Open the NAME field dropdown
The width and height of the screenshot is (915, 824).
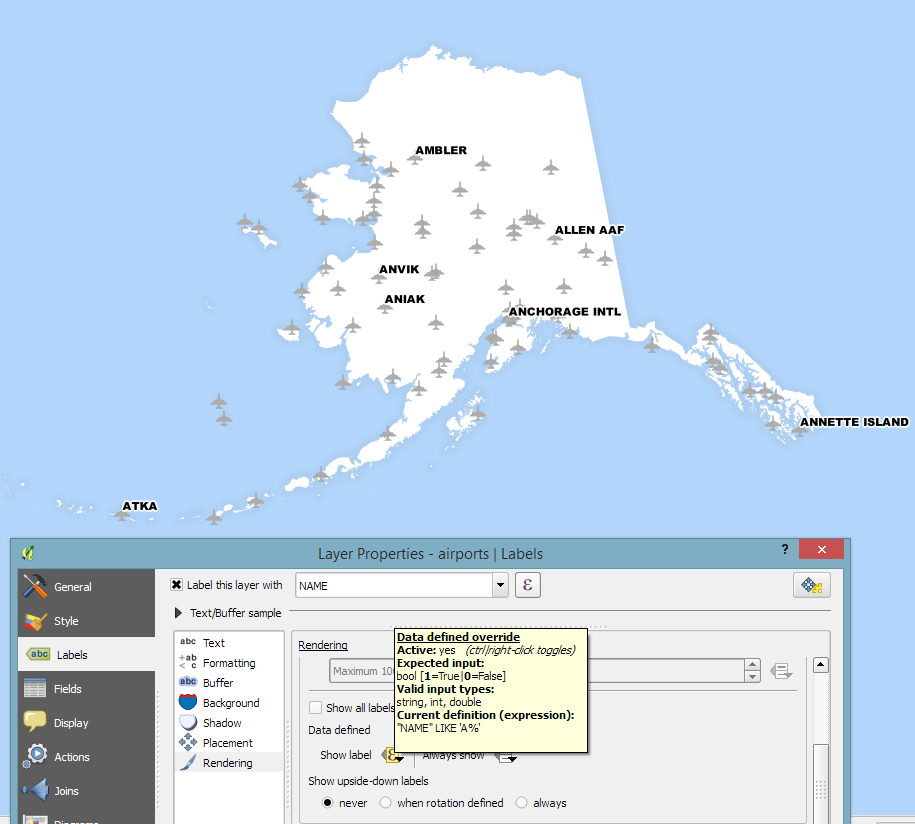(x=500, y=585)
